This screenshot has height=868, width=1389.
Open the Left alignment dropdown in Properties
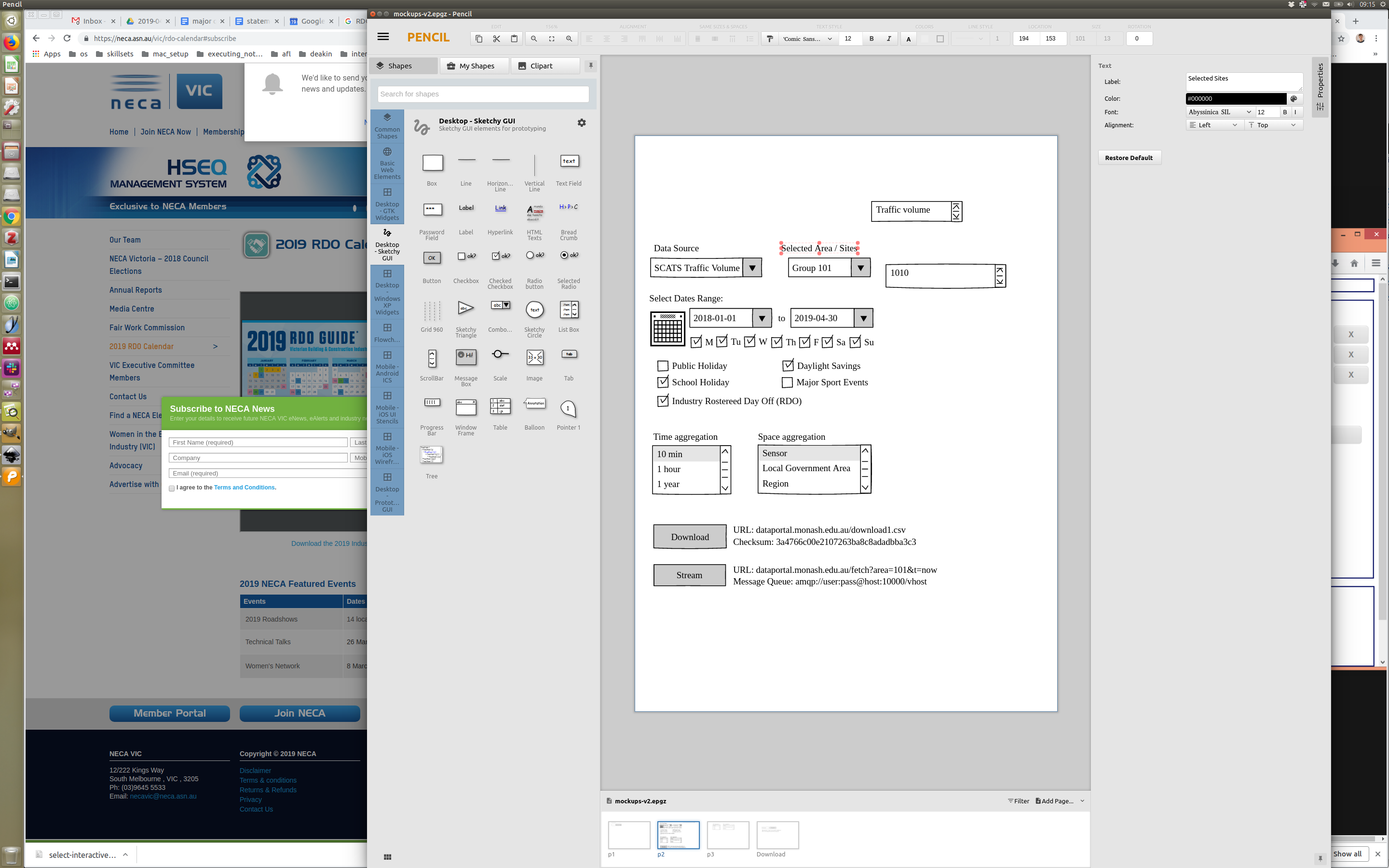[1213, 125]
